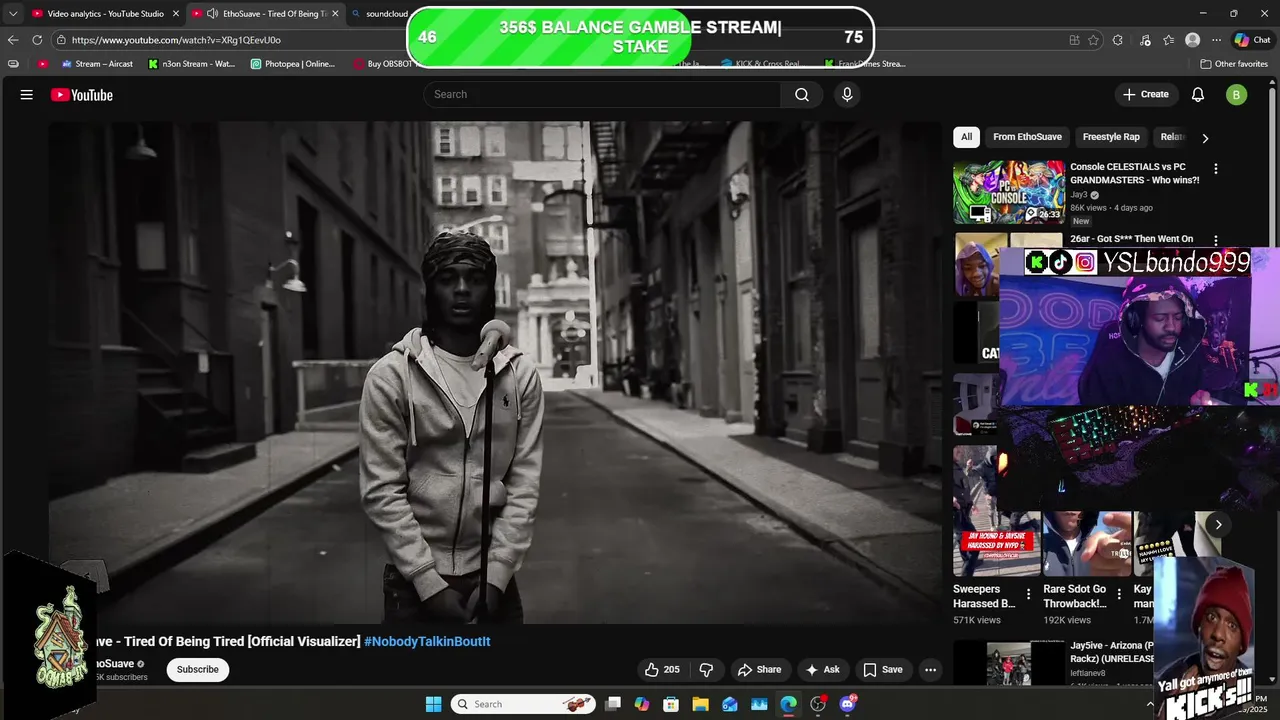
Task: Click the Ask button
Action: (x=822, y=670)
